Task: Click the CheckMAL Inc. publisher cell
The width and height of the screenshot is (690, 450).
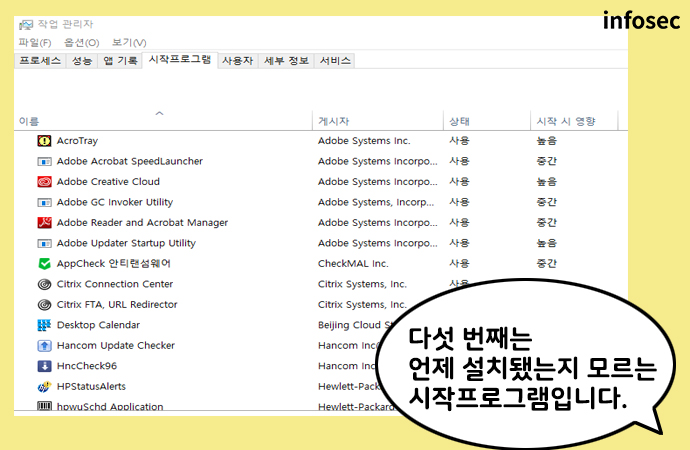Action: (353, 263)
